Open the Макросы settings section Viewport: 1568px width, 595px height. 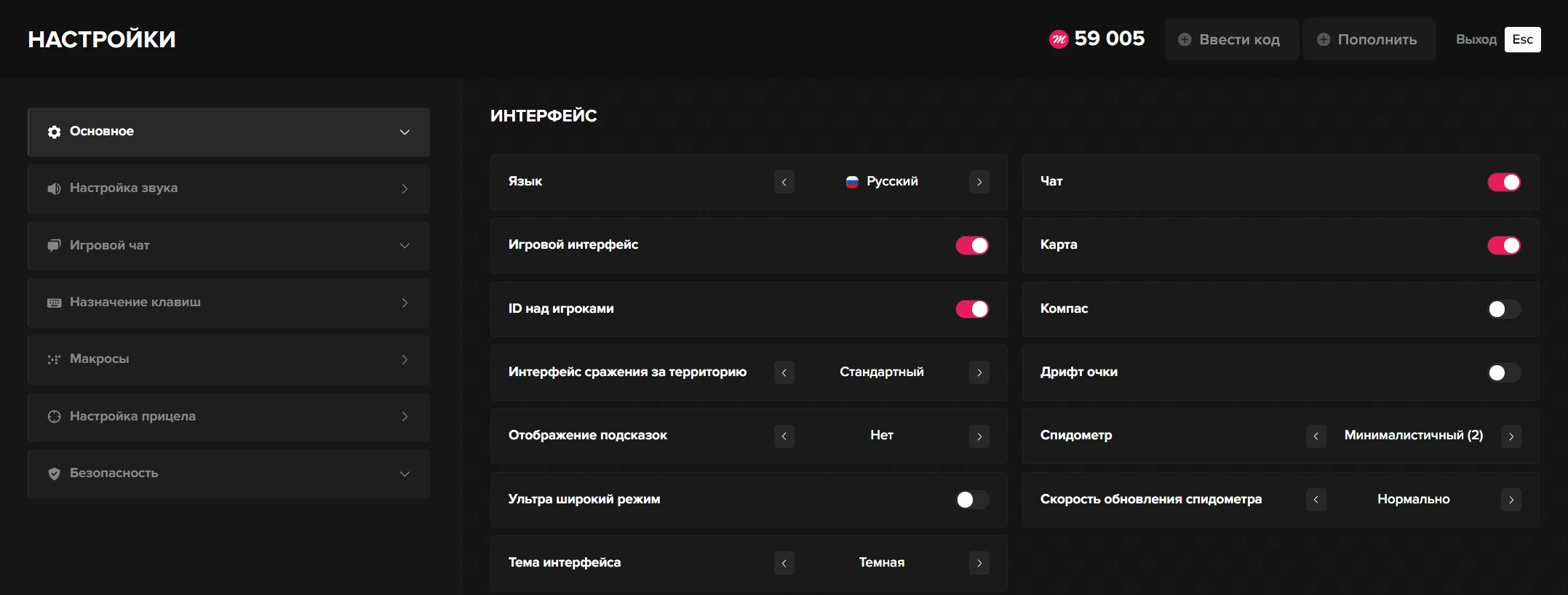tap(228, 359)
